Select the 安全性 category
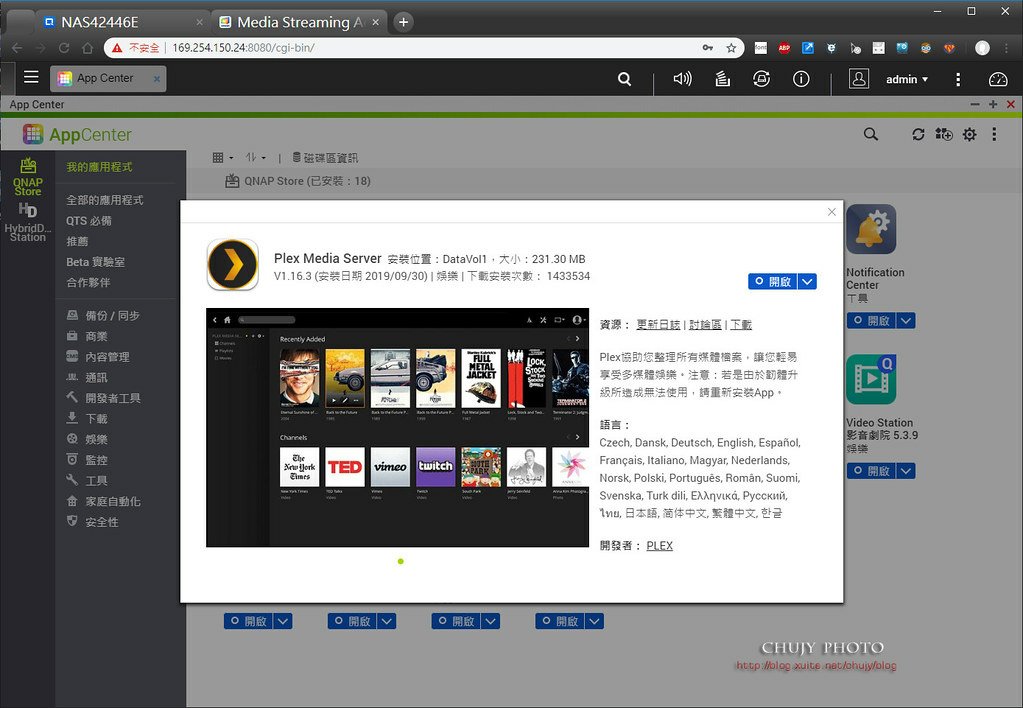The image size is (1023, 708). [x=92, y=522]
